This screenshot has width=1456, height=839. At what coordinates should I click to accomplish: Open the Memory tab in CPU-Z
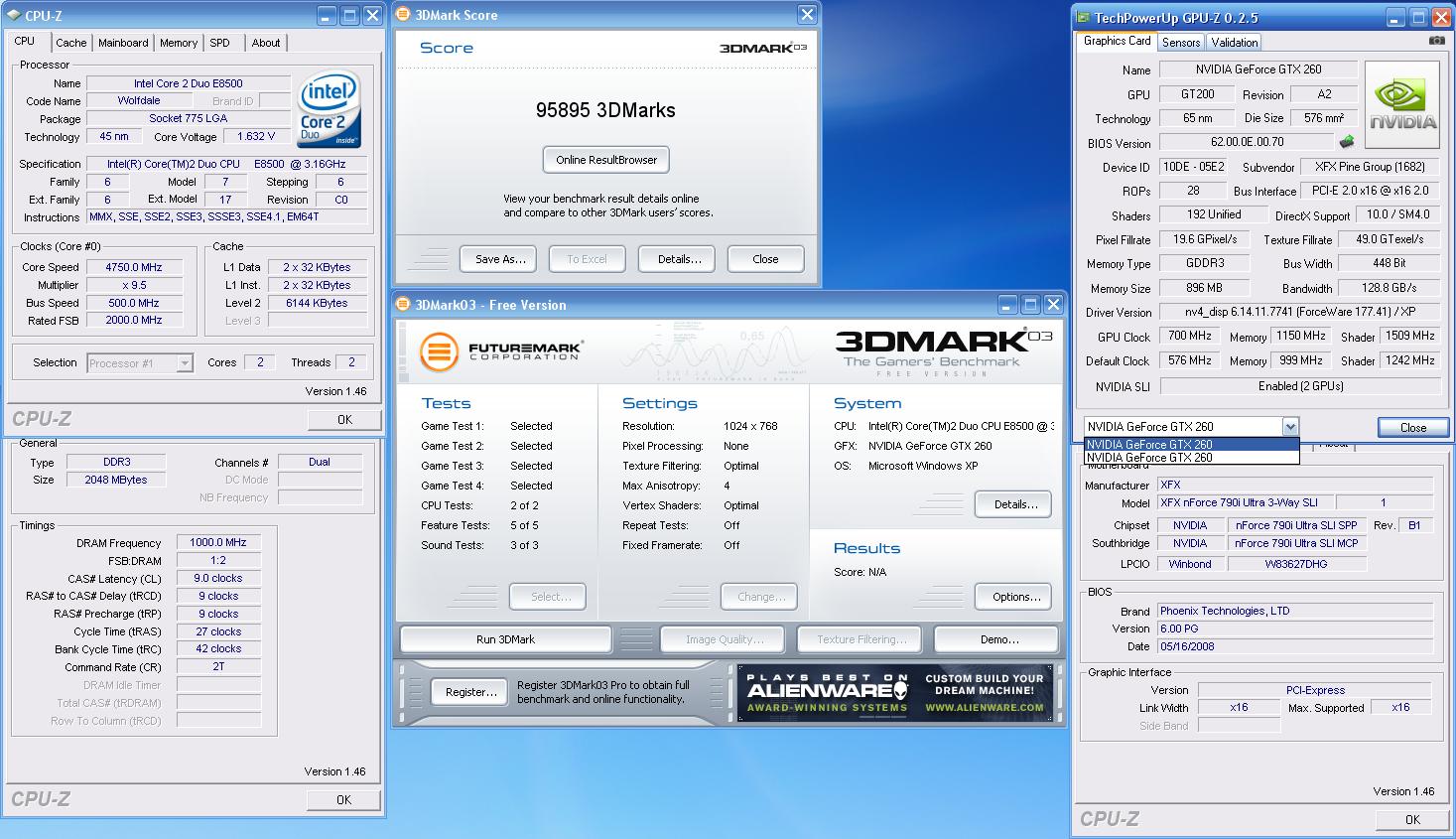(x=179, y=43)
